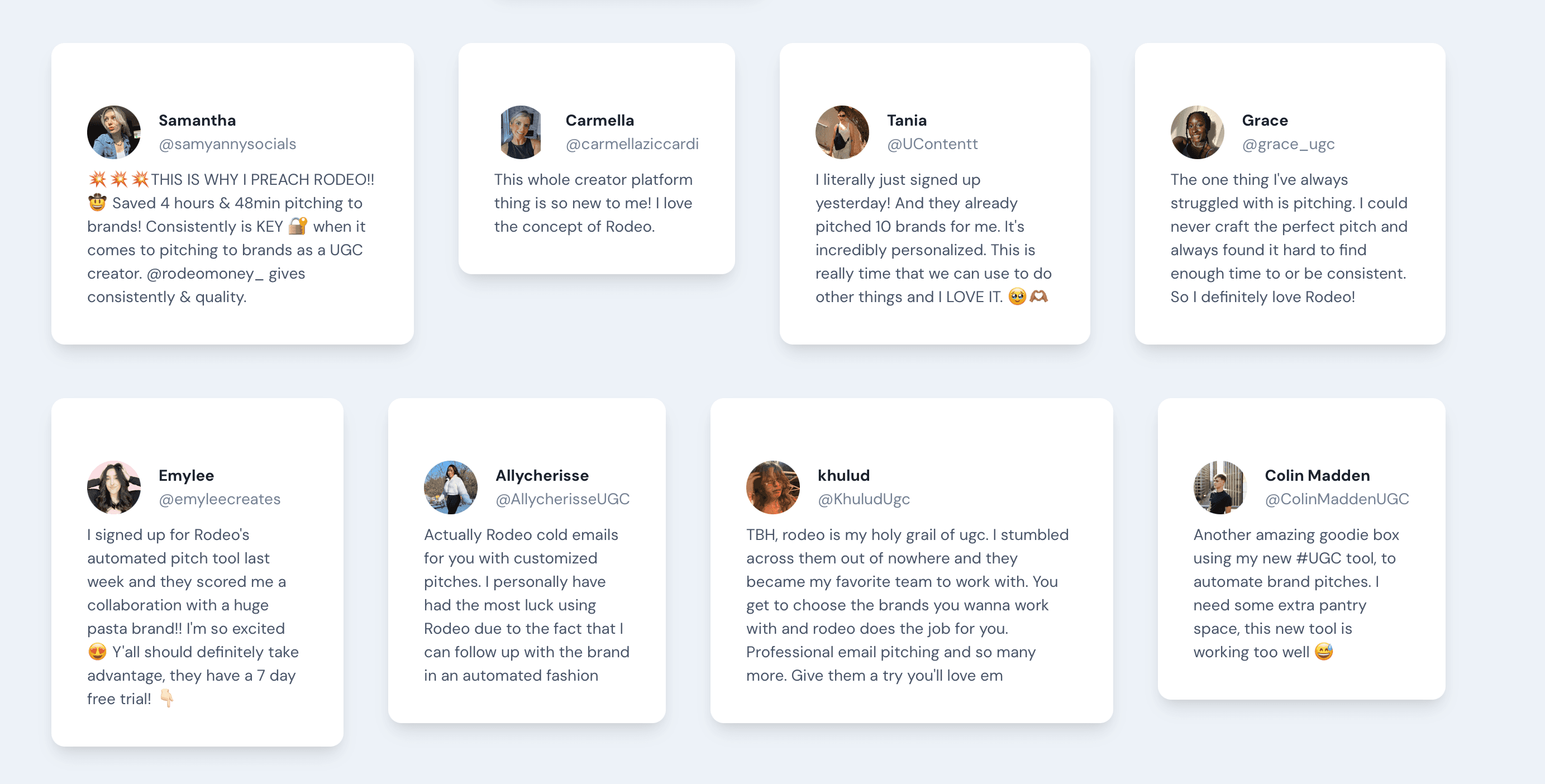Image resolution: width=1545 pixels, height=784 pixels.
Task: Click Allycherisse's profile avatar
Action: [450, 487]
